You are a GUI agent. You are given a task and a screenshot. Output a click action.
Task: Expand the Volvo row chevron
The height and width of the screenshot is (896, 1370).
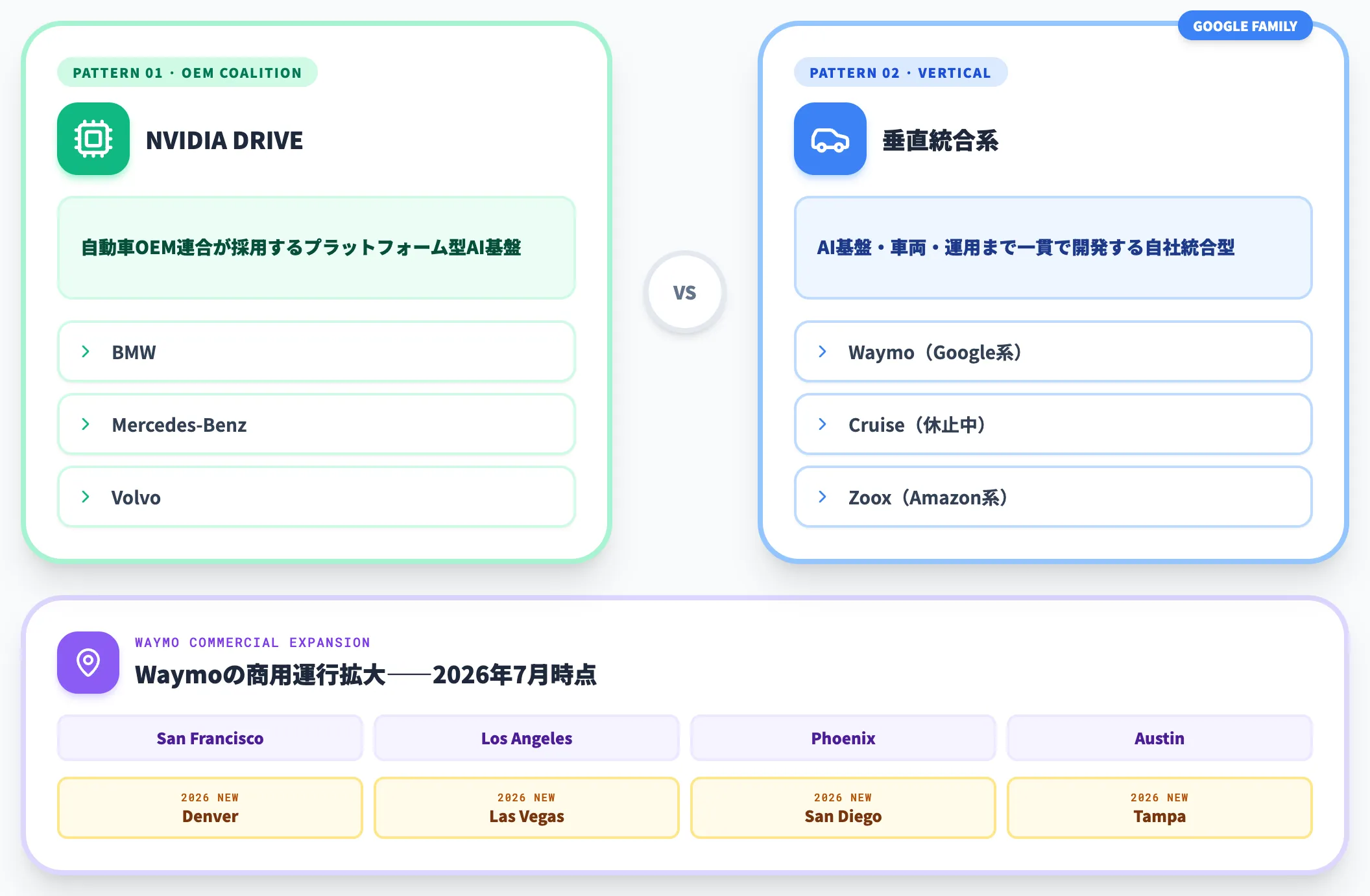point(86,497)
